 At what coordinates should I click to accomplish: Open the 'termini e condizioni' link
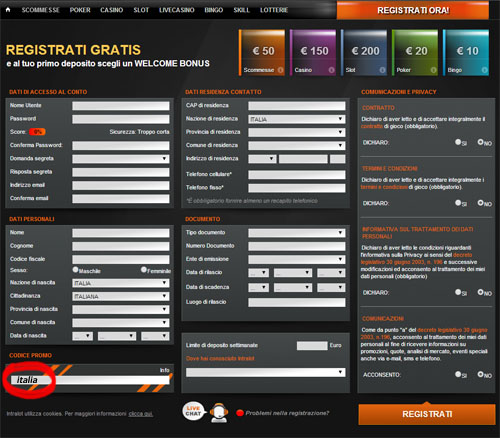click(x=384, y=187)
